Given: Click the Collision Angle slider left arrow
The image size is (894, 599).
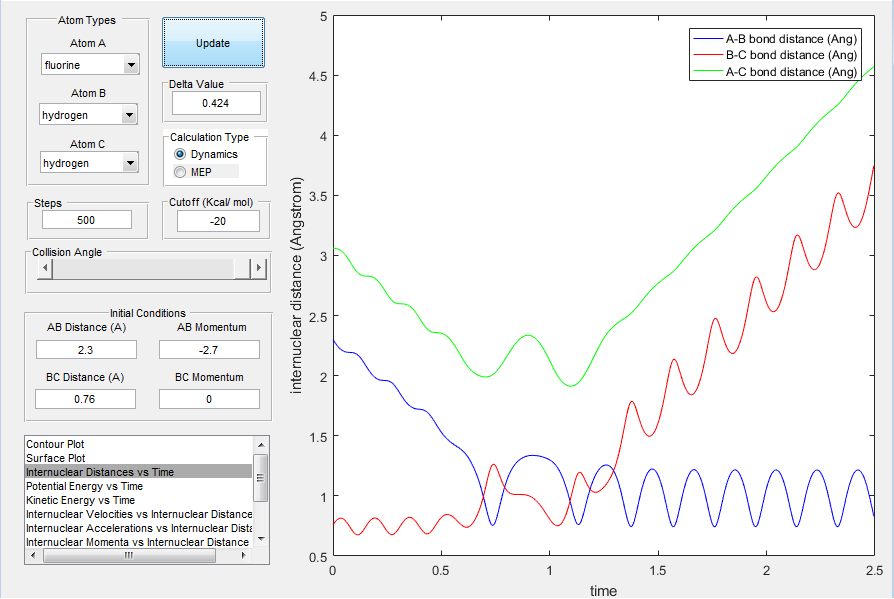Looking at the screenshot, I should click(x=44, y=267).
